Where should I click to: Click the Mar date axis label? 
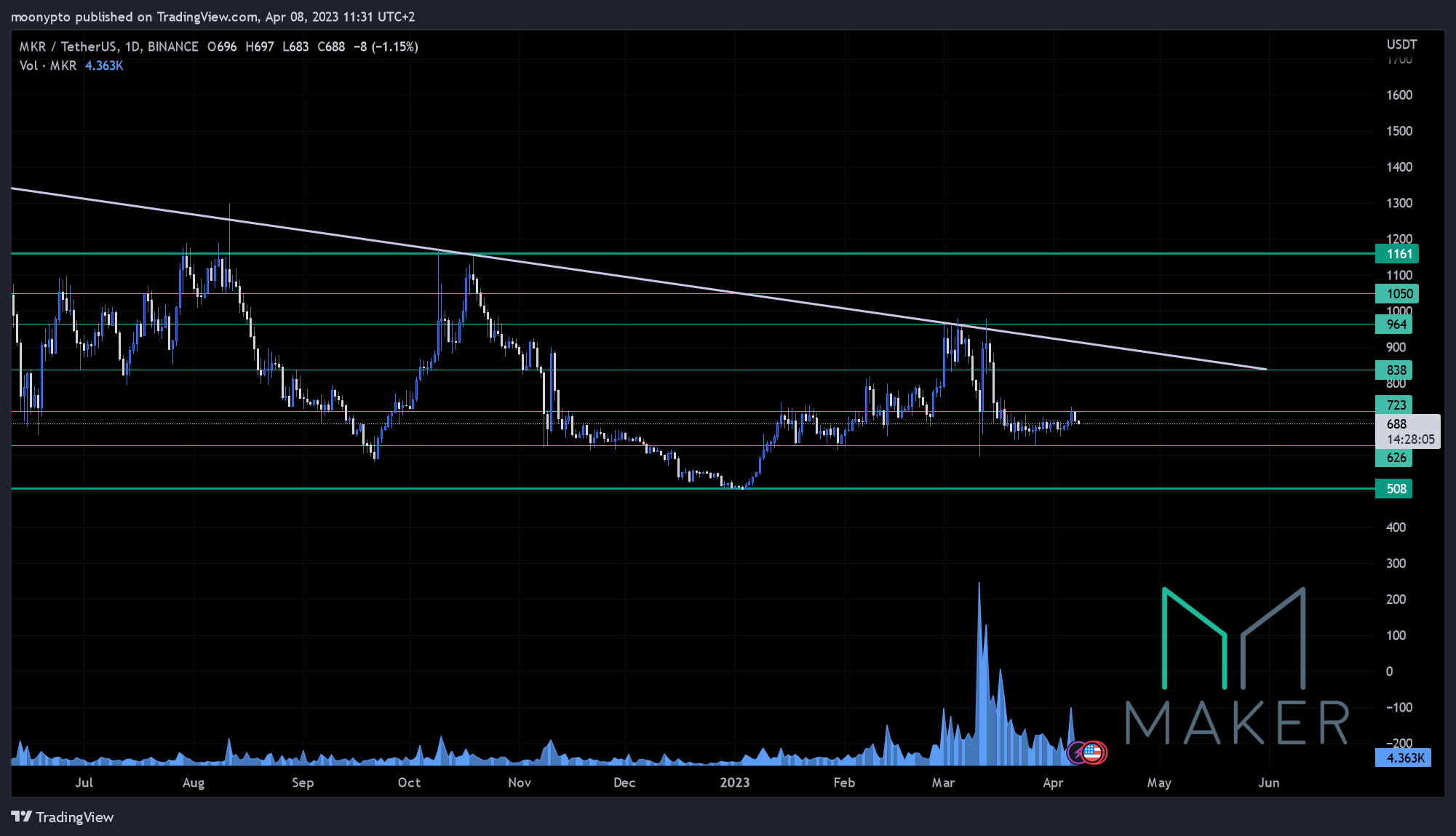(x=943, y=783)
